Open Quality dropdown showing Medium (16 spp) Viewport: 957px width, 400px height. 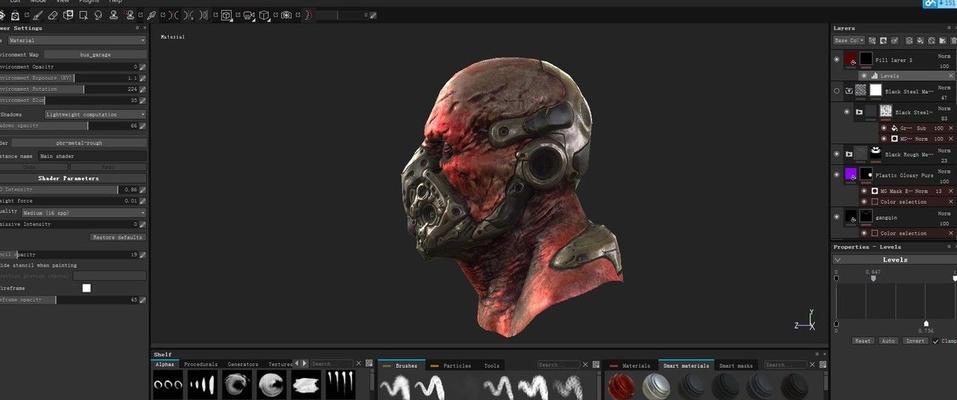pos(84,213)
